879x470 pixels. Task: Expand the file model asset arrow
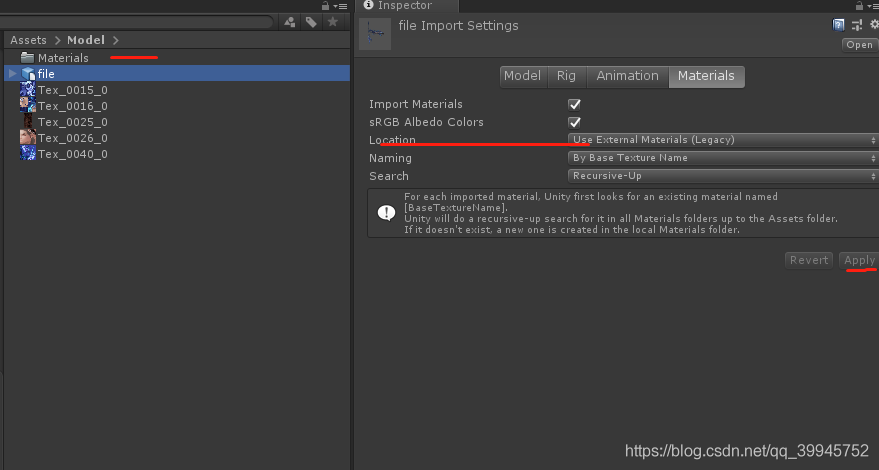click(12, 74)
